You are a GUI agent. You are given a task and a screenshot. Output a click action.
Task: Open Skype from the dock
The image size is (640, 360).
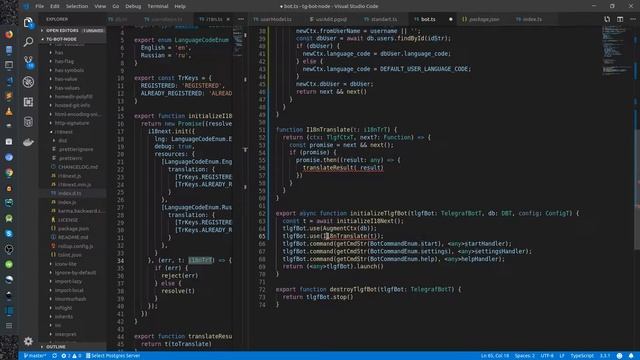(x=9, y=233)
